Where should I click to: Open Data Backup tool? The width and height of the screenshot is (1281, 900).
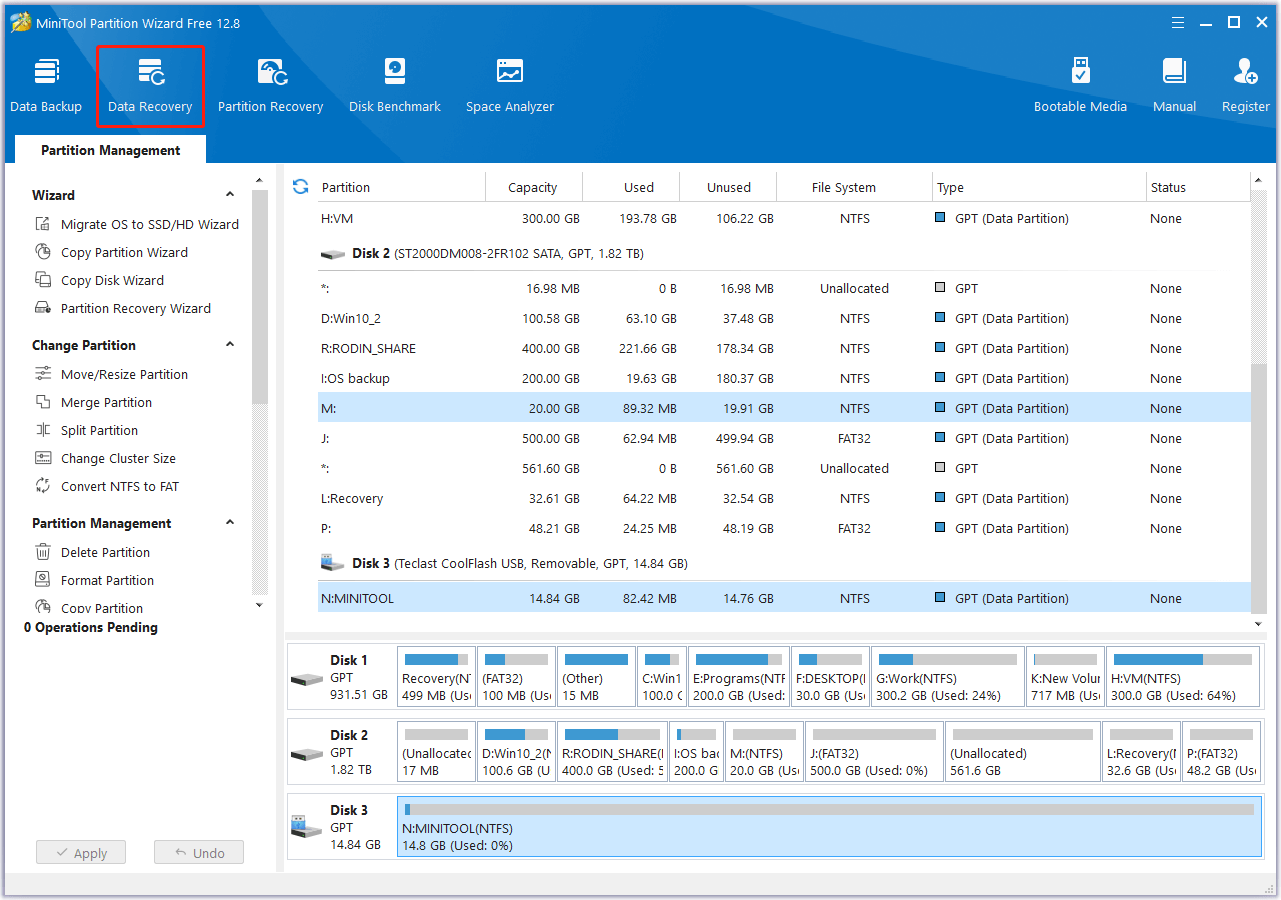click(46, 86)
